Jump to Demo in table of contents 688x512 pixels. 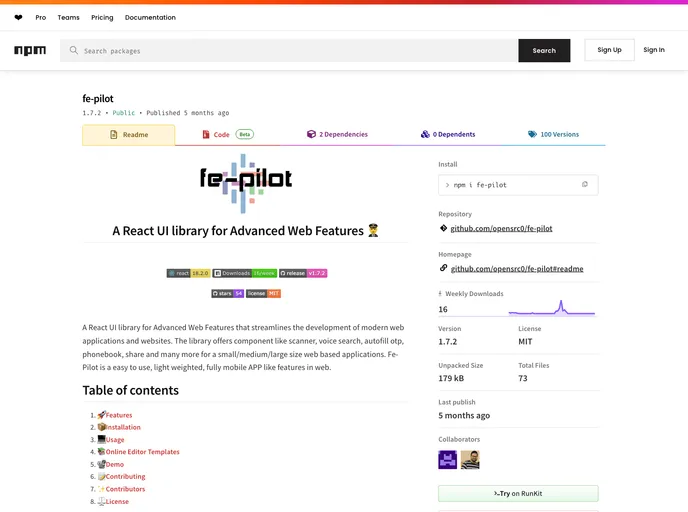coord(115,464)
